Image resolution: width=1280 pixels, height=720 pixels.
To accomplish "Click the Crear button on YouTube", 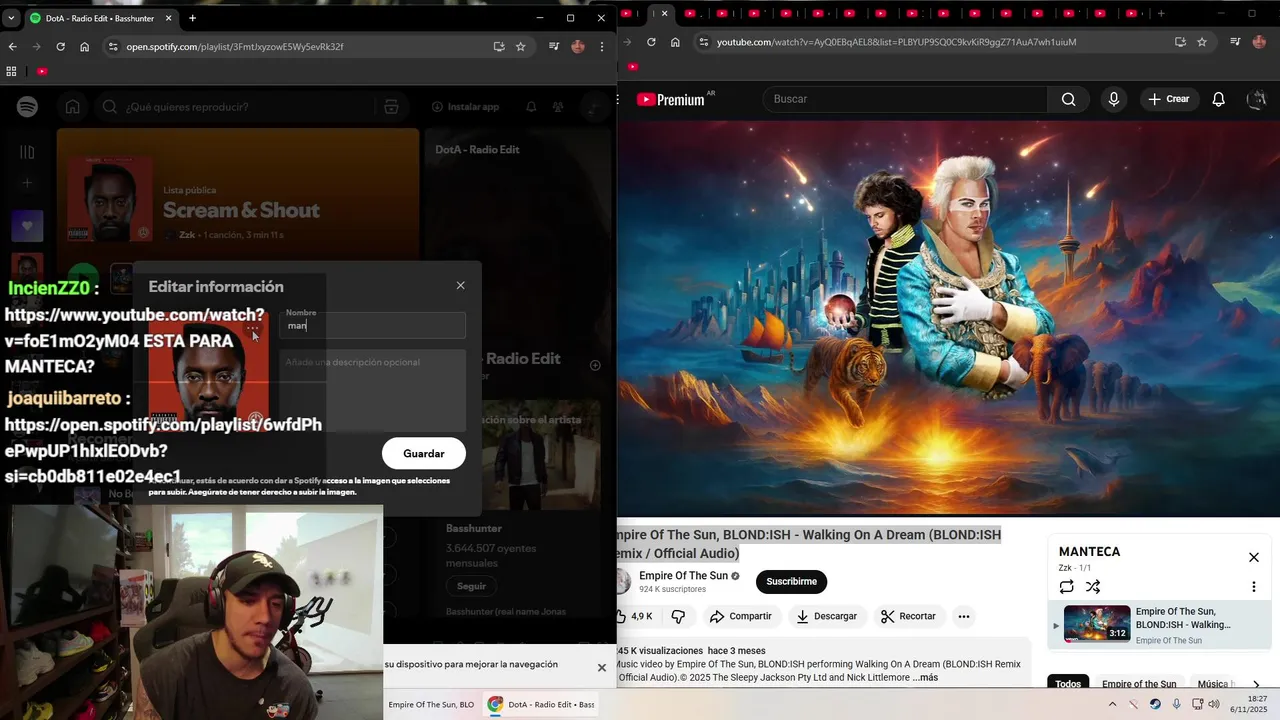I will tap(1169, 99).
